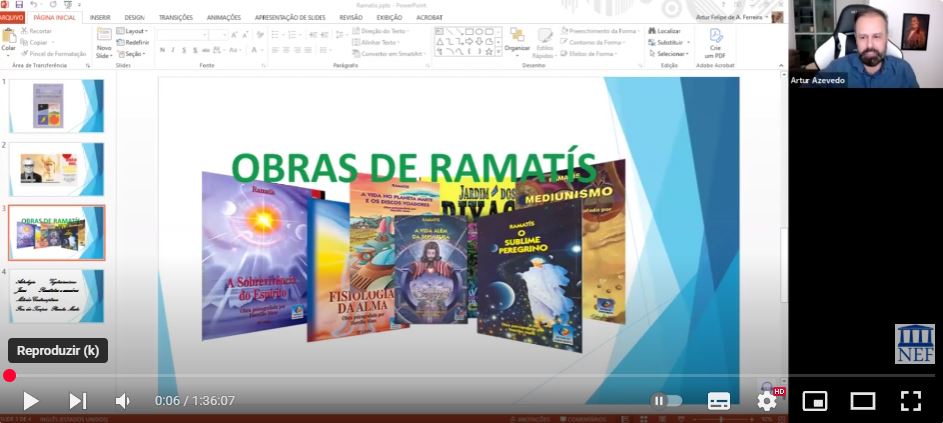The width and height of the screenshot is (943, 423).
Task: Open the EXIBIÇÃO ribbon tab
Action: [x=389, y=17]
